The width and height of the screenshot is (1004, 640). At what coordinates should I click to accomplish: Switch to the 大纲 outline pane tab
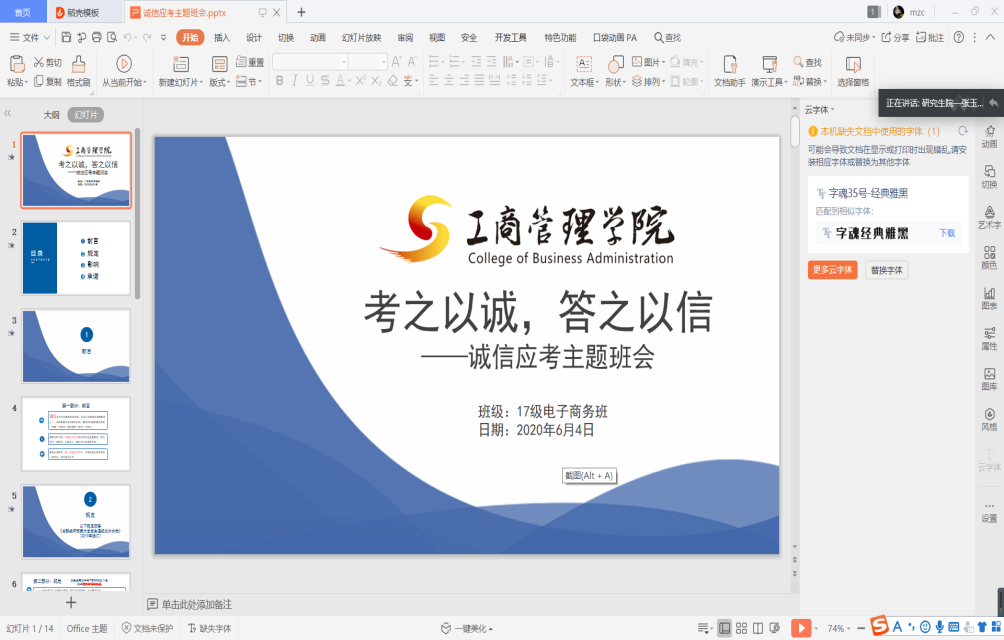point(51,115)
